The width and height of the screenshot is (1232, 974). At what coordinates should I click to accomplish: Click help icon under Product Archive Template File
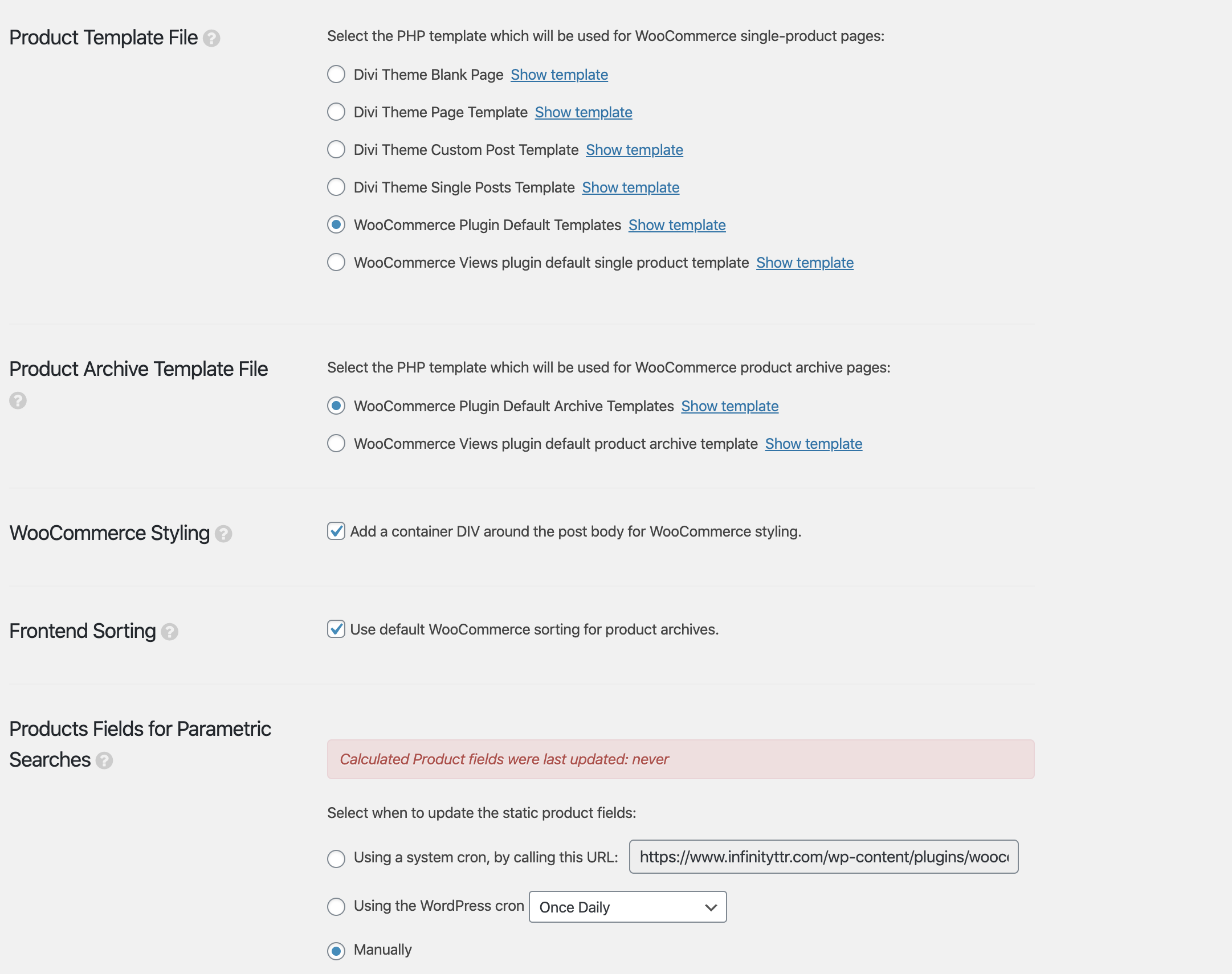(18, 400)
